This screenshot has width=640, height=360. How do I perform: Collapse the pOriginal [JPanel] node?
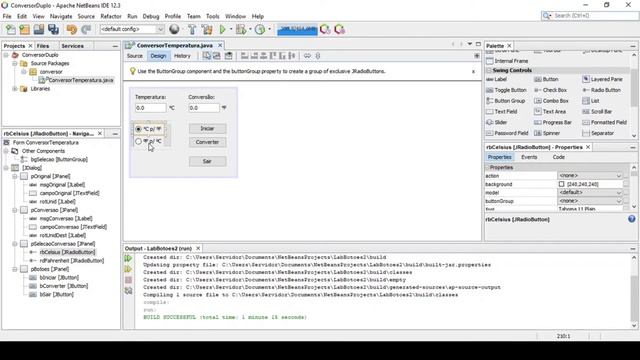pyautogui.click(x=15, y=176)
